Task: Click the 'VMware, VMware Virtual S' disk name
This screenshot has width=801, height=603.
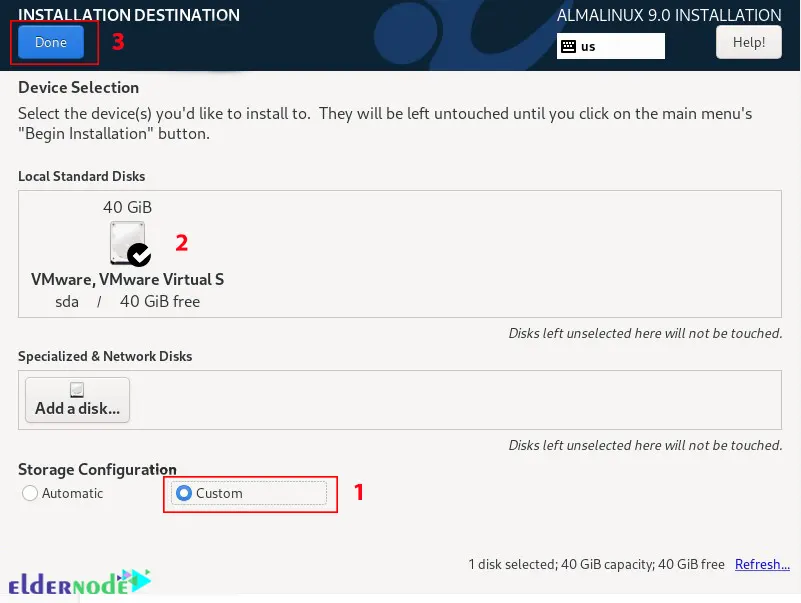Action: (127, 280)
